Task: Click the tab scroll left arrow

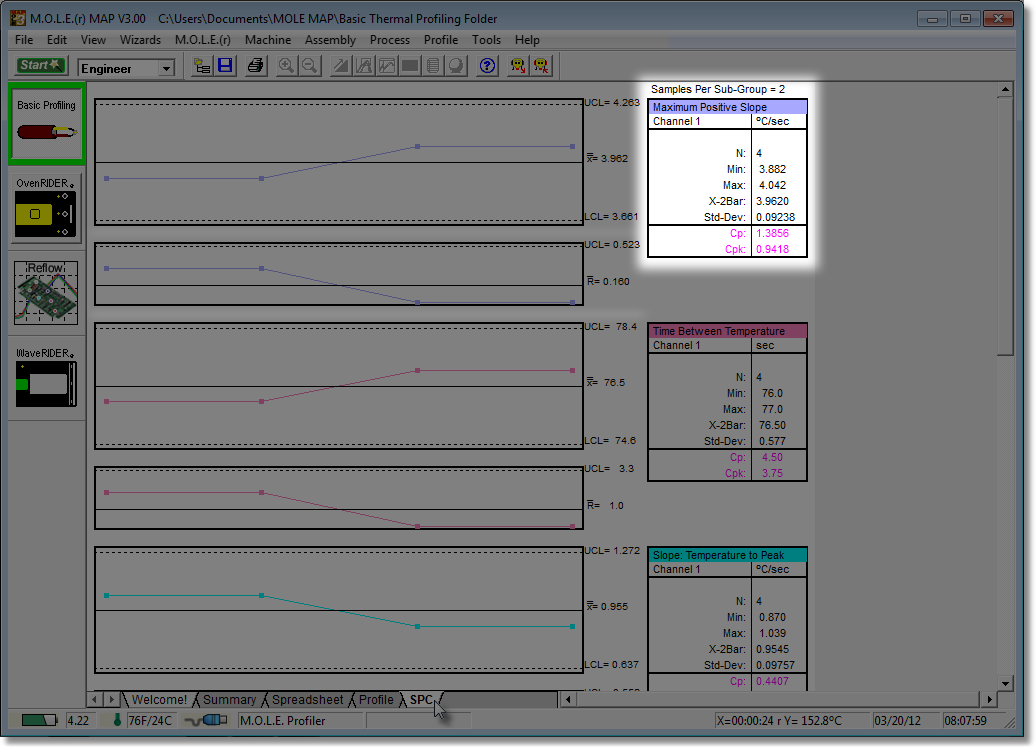Action: point(94,699)
